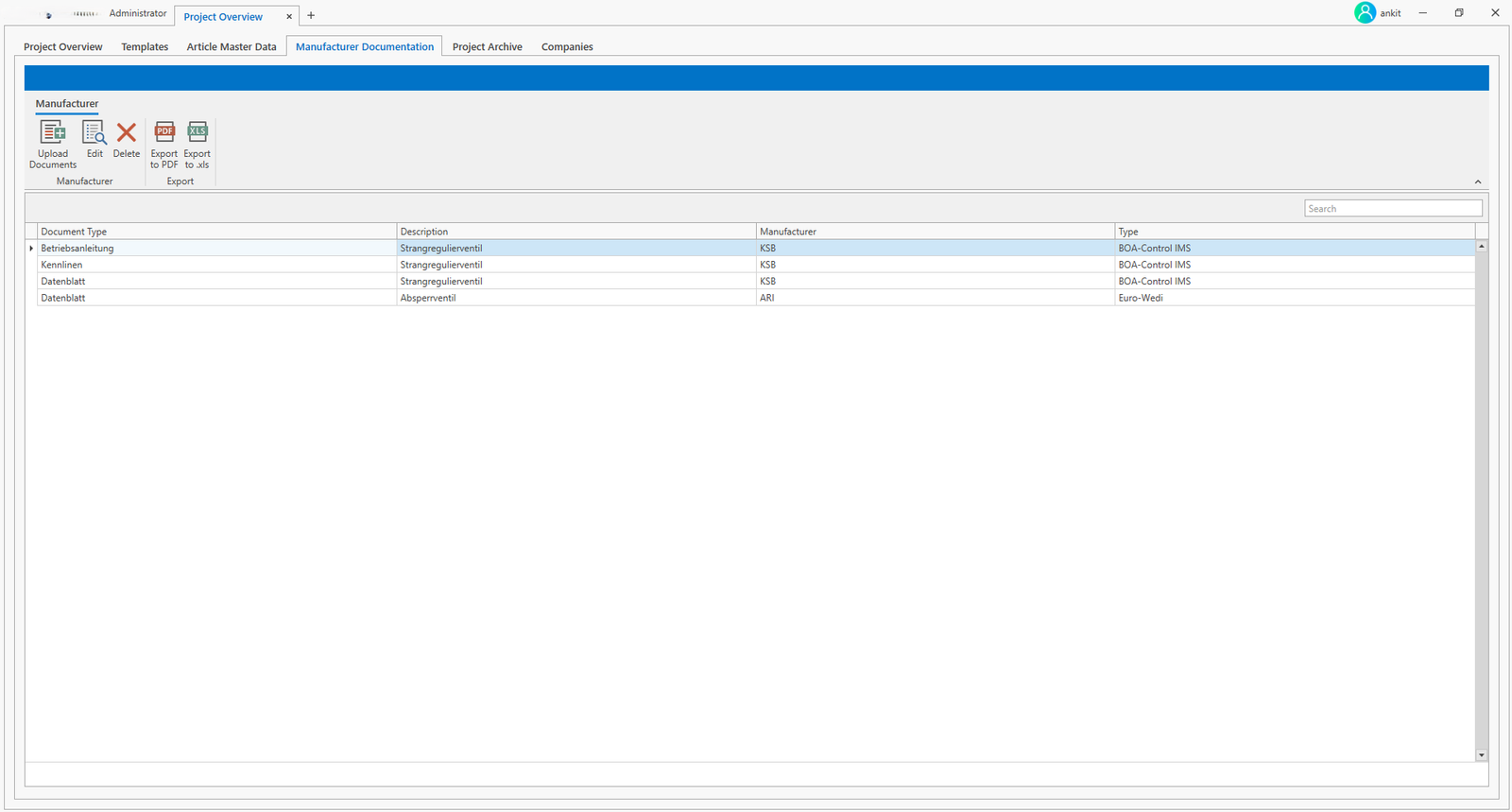Switch to the Templates tab

145,47
